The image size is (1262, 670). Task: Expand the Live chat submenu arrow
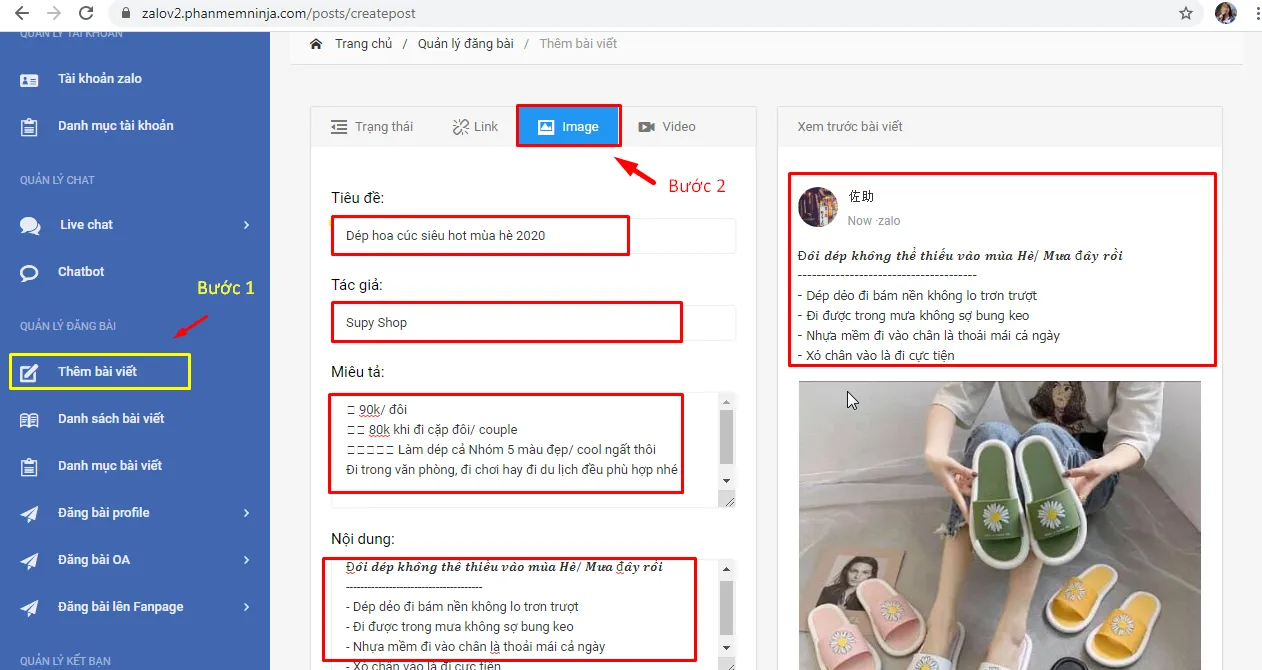(246, 225)
